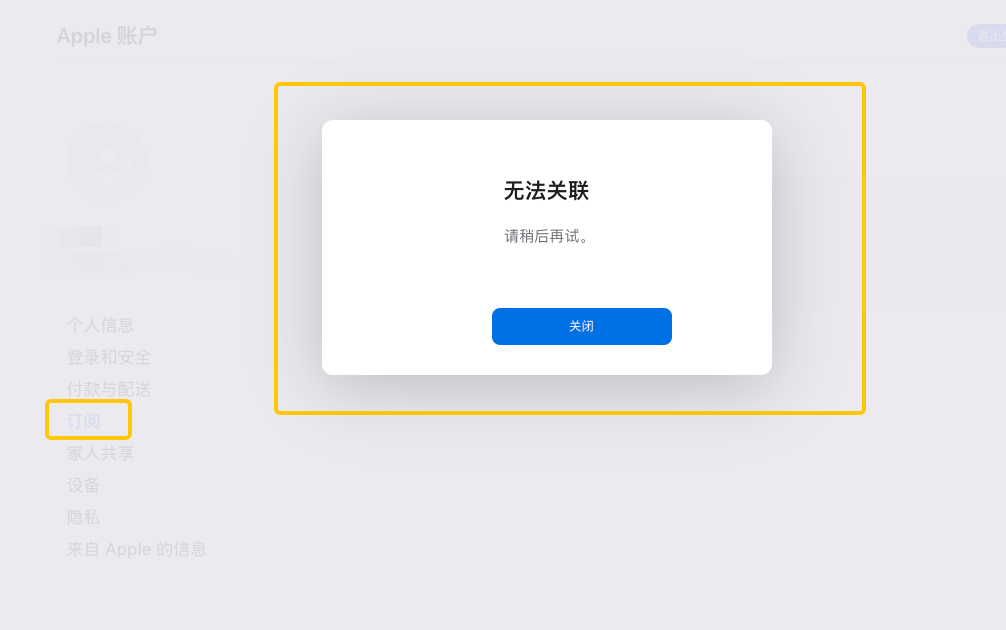
Task: Open 个人信息 in the sidebar
Action: coord(100,325)
